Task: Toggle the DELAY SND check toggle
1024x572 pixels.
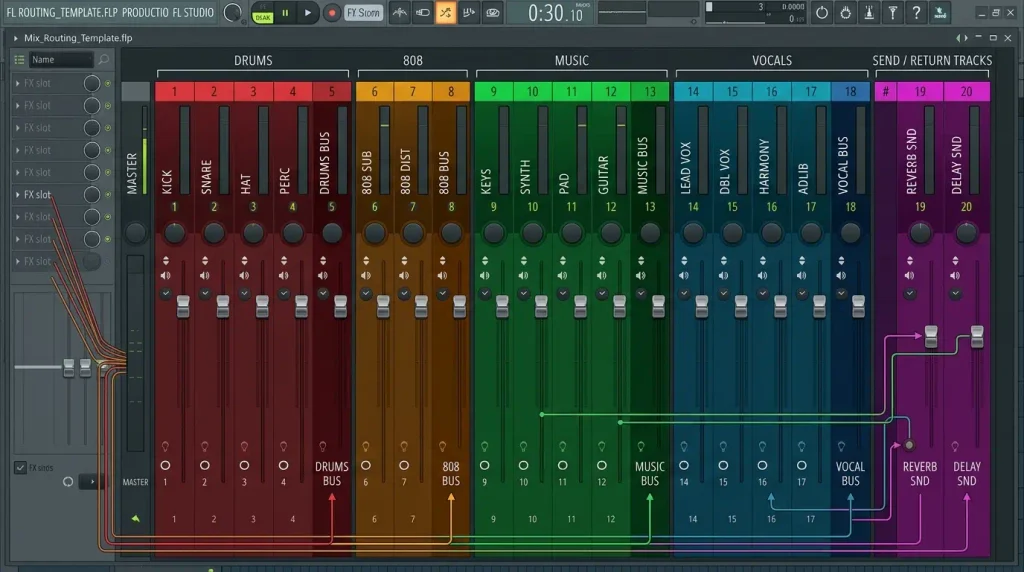Action: [x=955, y=293]
